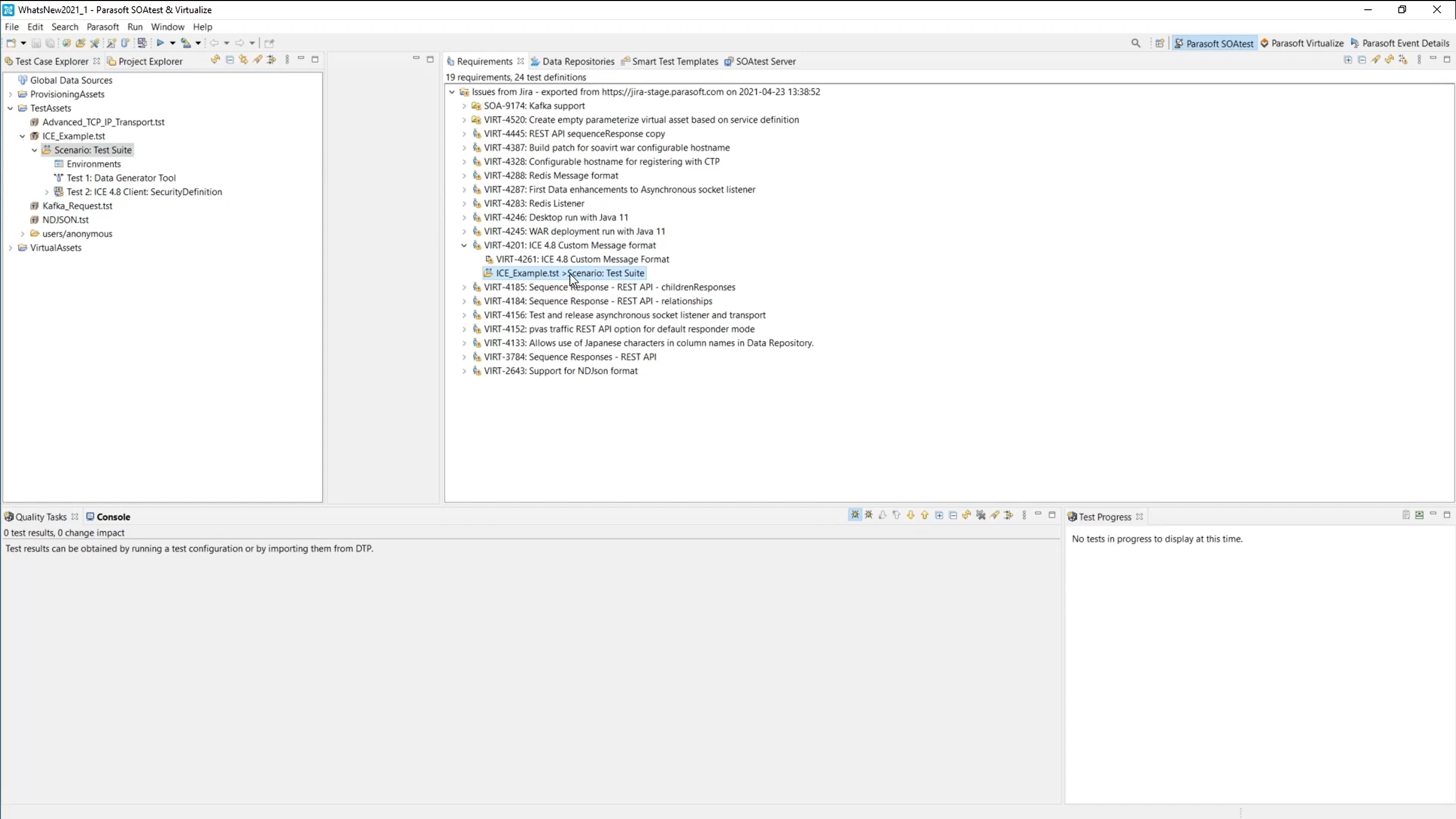Maximize the Requirements view panel
1456x819 pixels.
(1447, 59)
